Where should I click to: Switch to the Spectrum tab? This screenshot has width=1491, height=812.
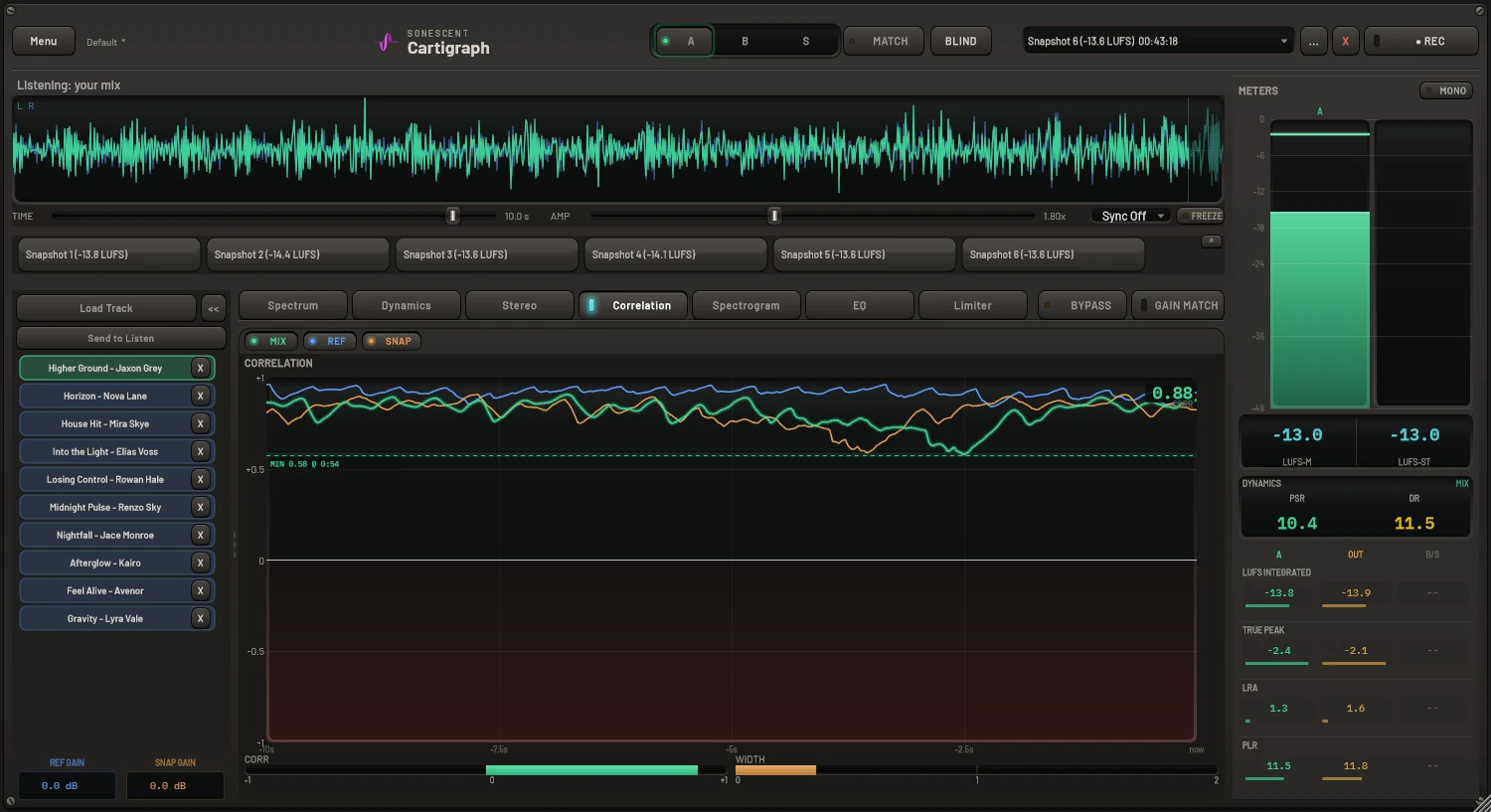click(x=293, y=305)
